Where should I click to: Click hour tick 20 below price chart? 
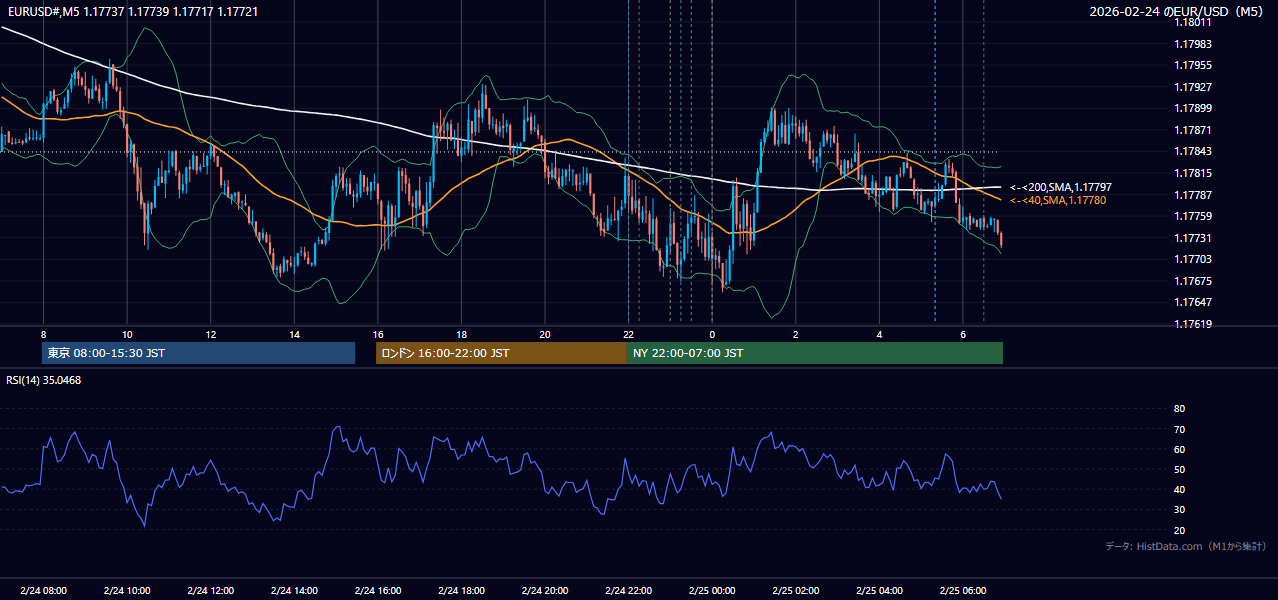pos(545,334)
